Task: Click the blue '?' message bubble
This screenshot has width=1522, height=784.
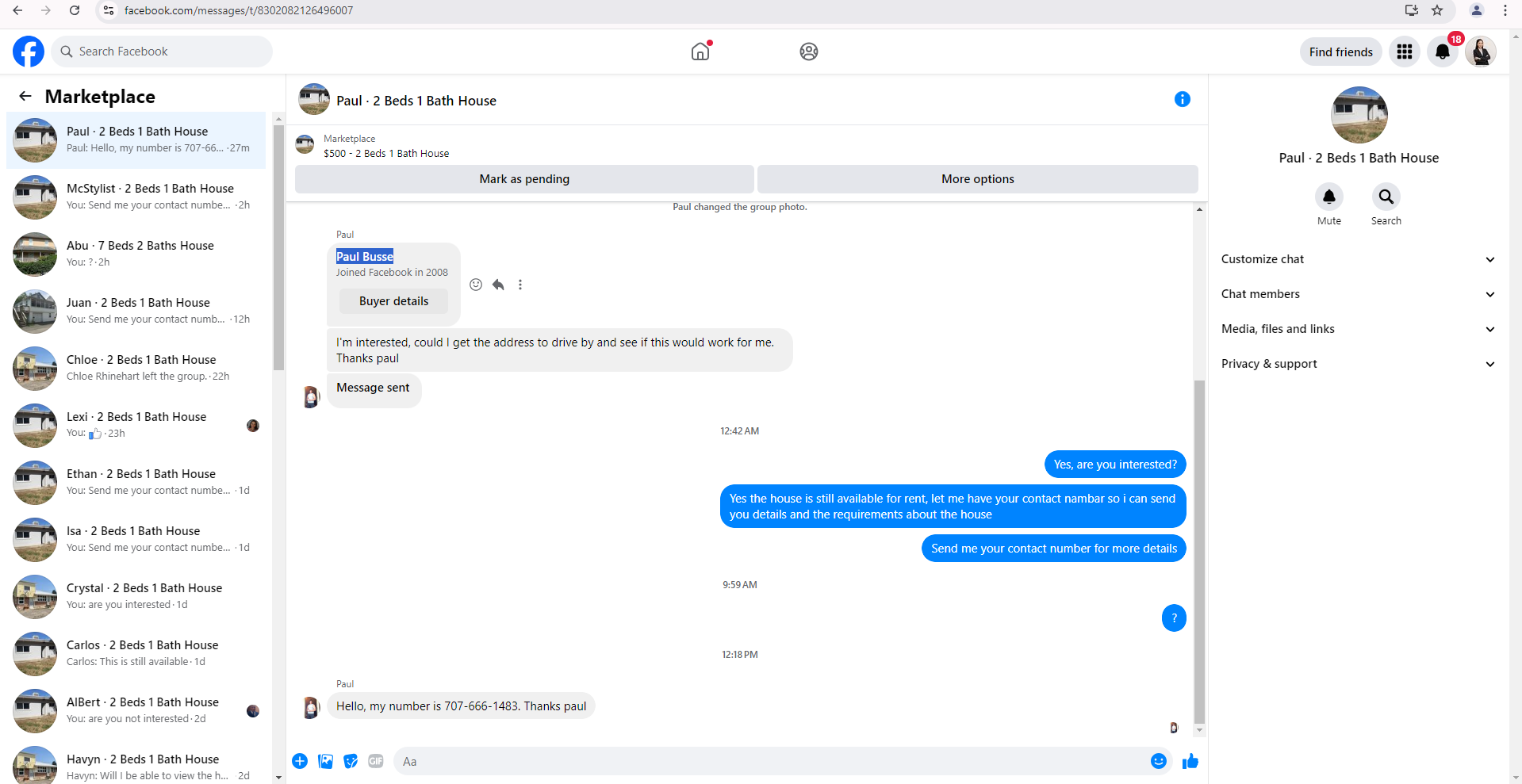Action: coord(1174,618)
